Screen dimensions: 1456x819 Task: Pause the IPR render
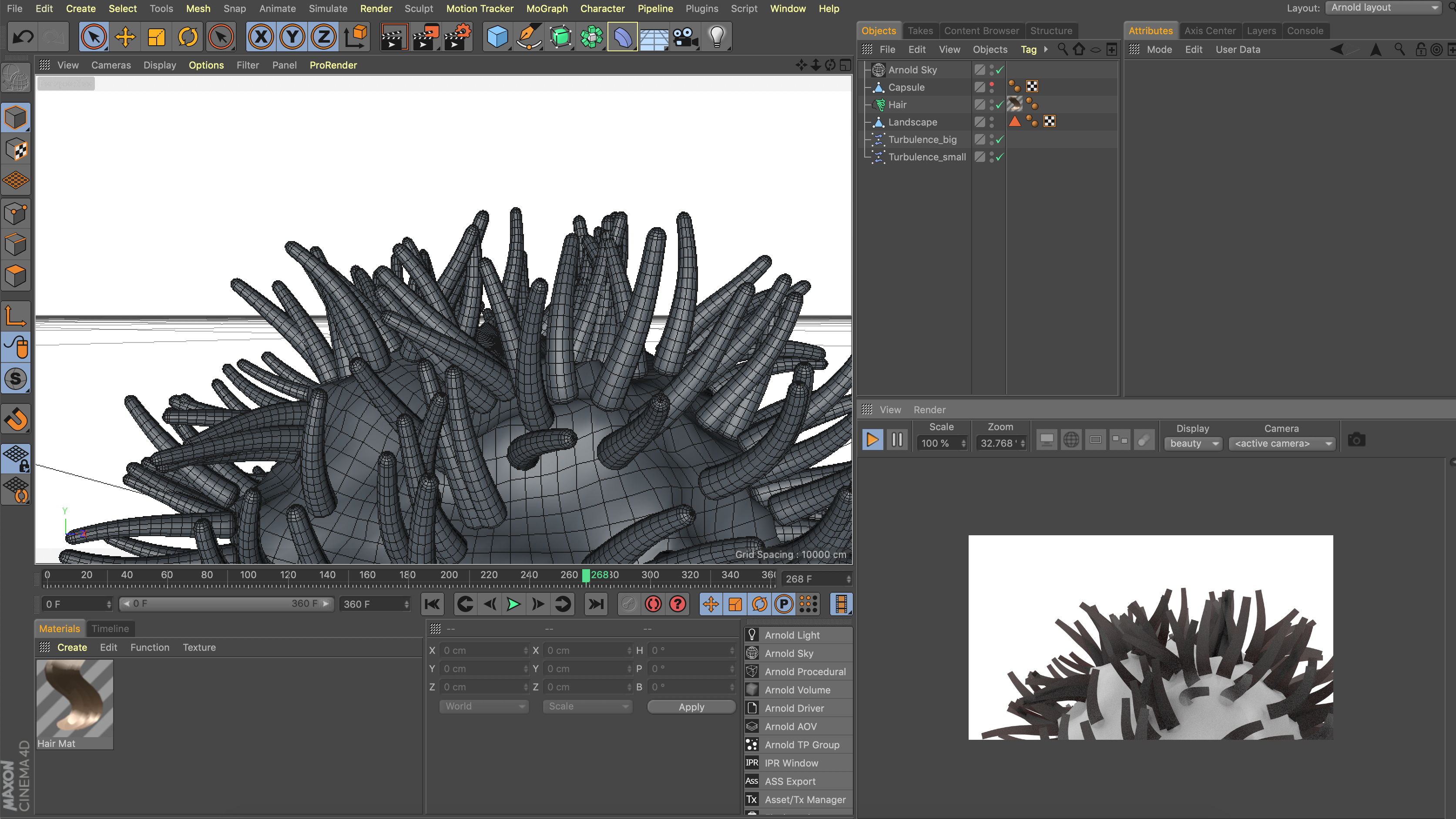coord(897,440)
